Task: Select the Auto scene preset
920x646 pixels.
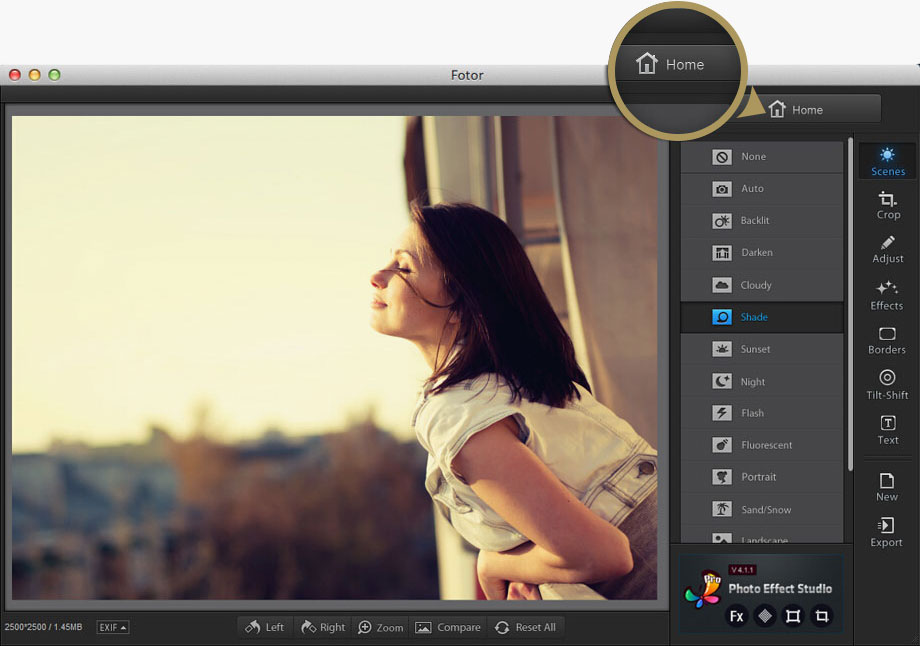Action: click(x=762, y=188)
